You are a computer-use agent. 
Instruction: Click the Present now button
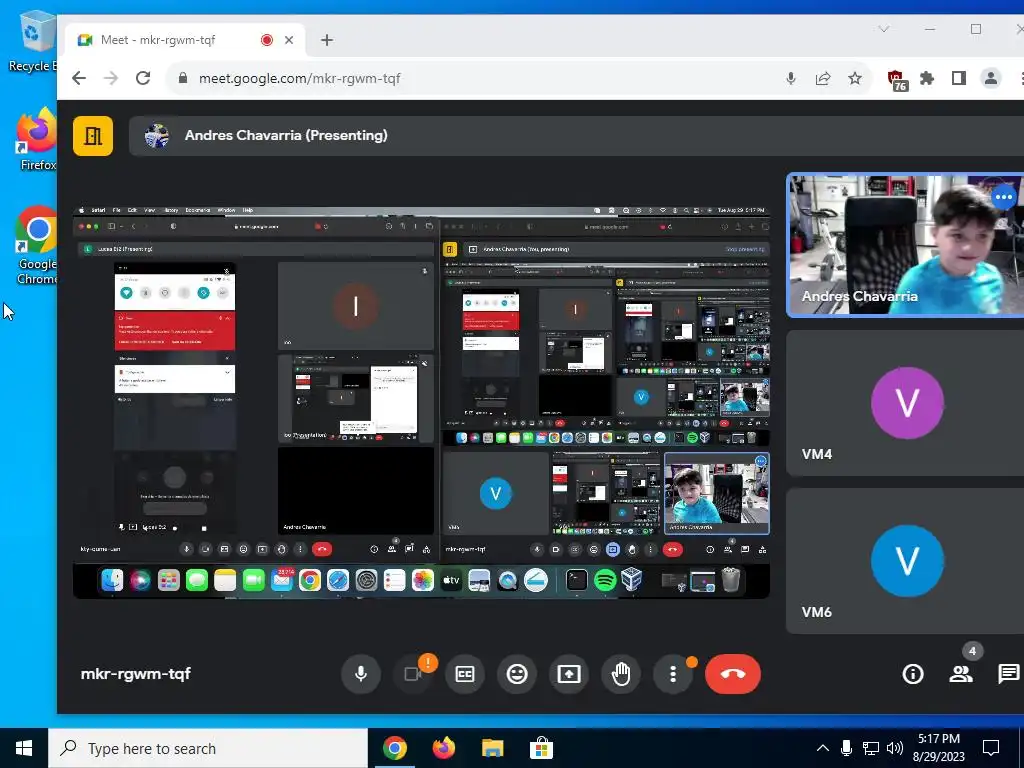click(x=569, y=674)
